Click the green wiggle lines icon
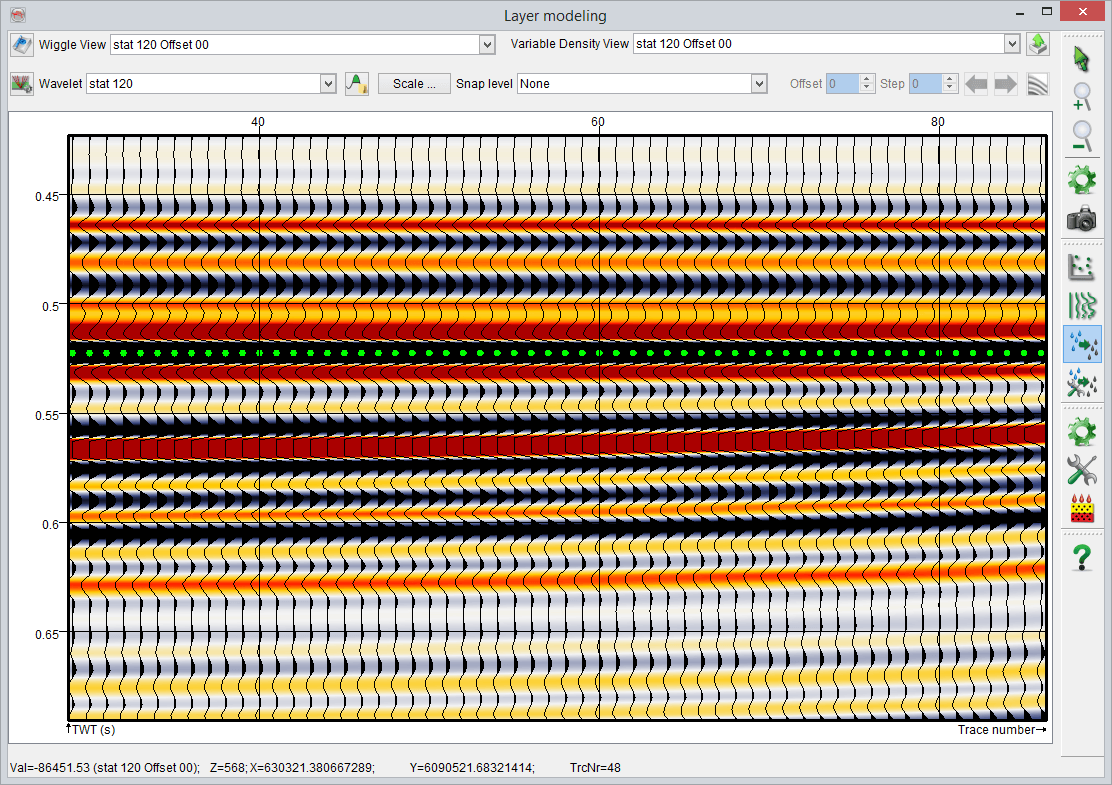Screen dimensions: 1112x785 [1081, 305]
